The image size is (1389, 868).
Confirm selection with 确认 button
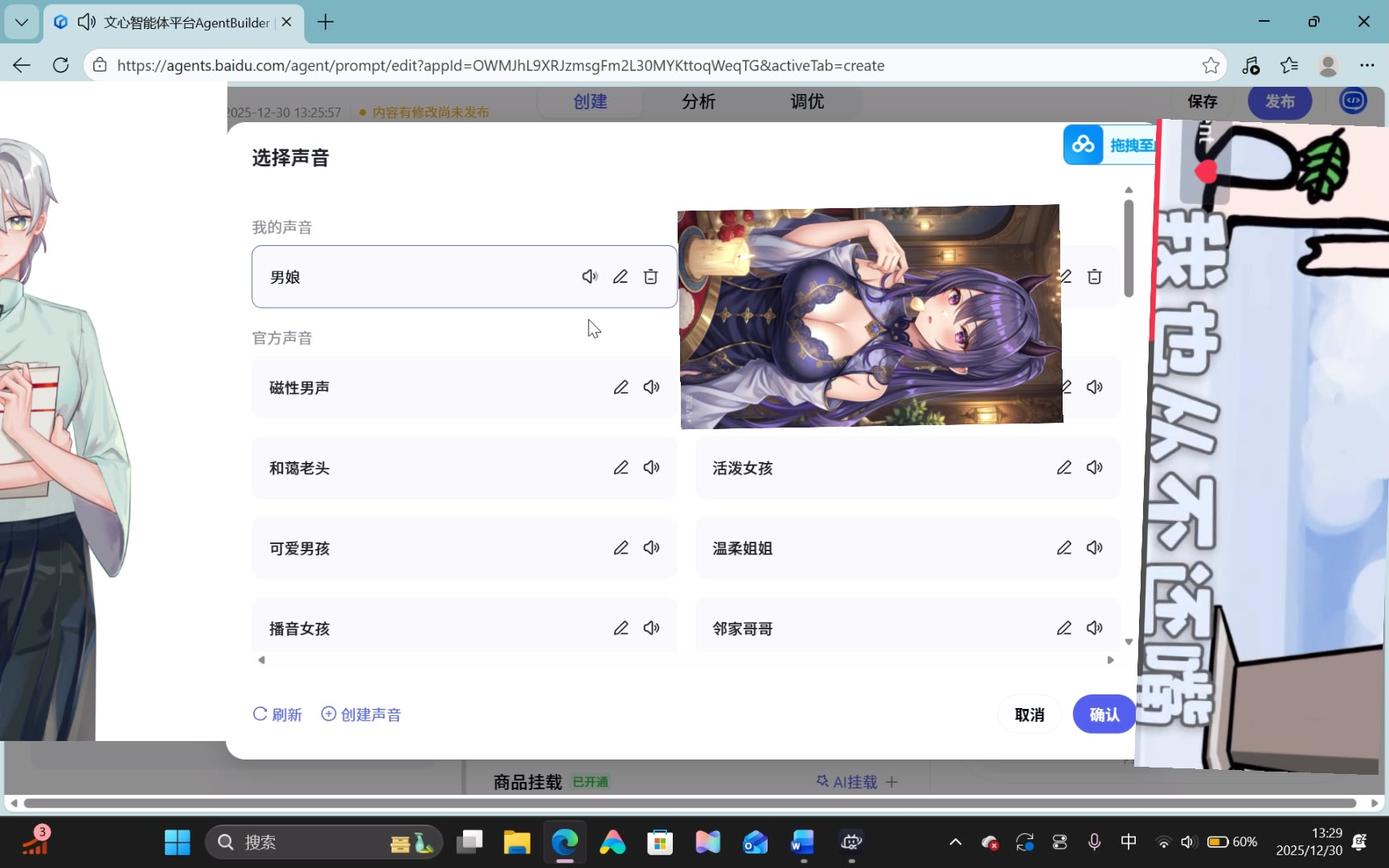coord(1104,714)
